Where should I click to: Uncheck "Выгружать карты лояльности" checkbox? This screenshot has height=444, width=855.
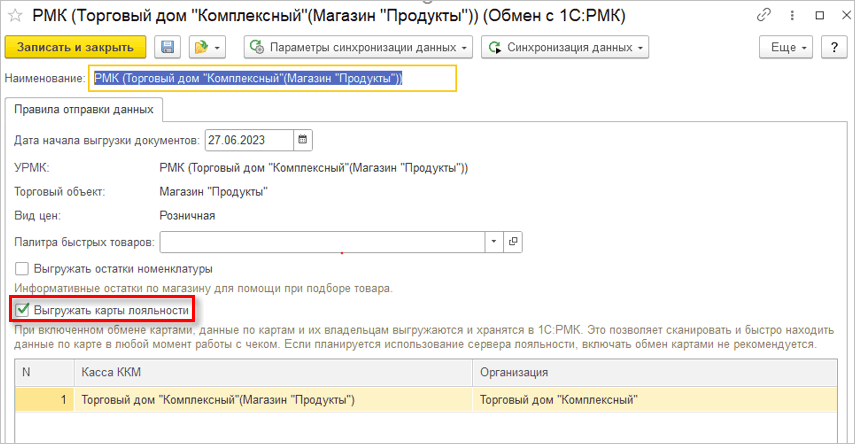[22, 310]
